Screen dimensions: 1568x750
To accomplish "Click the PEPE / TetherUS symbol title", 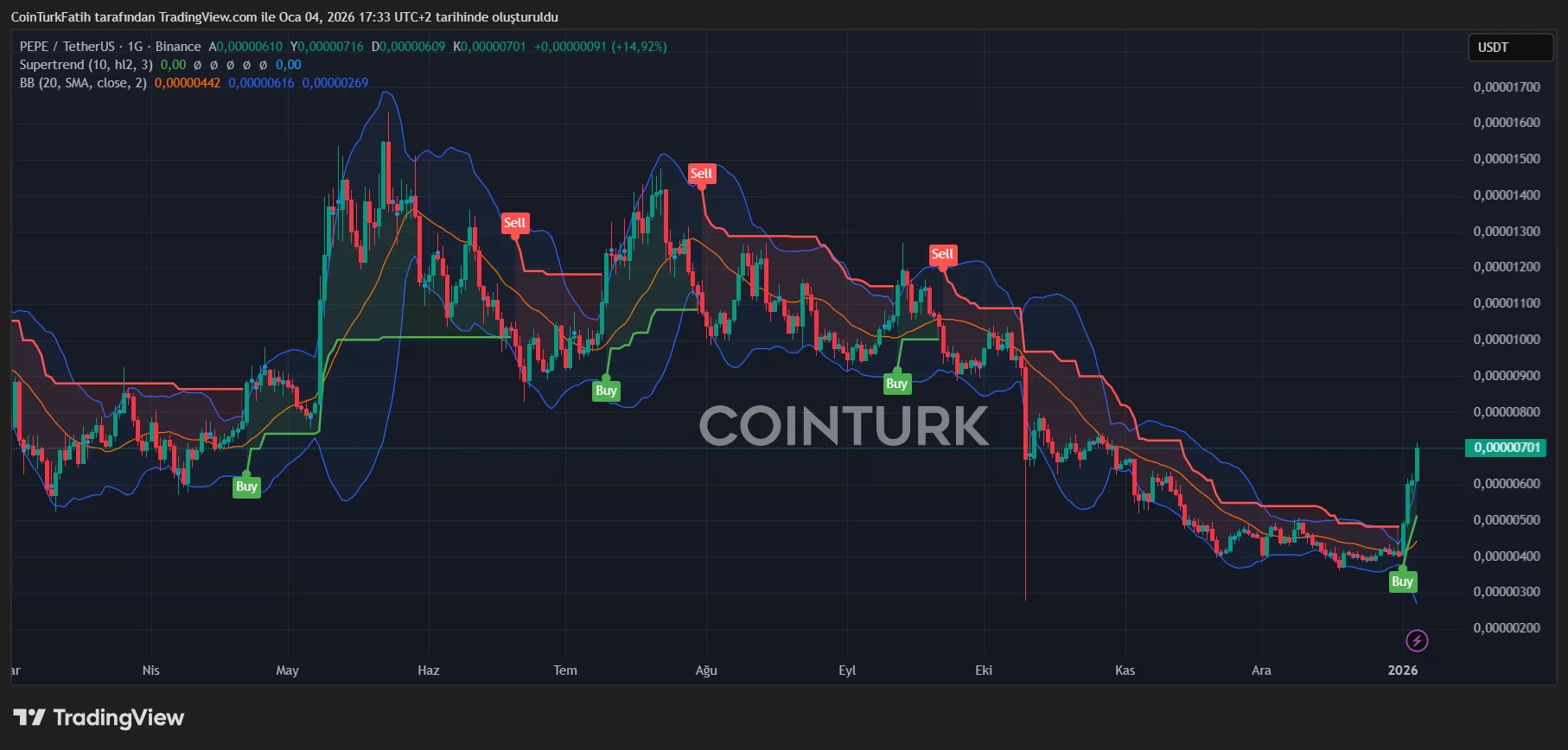I will coord(67,47).
